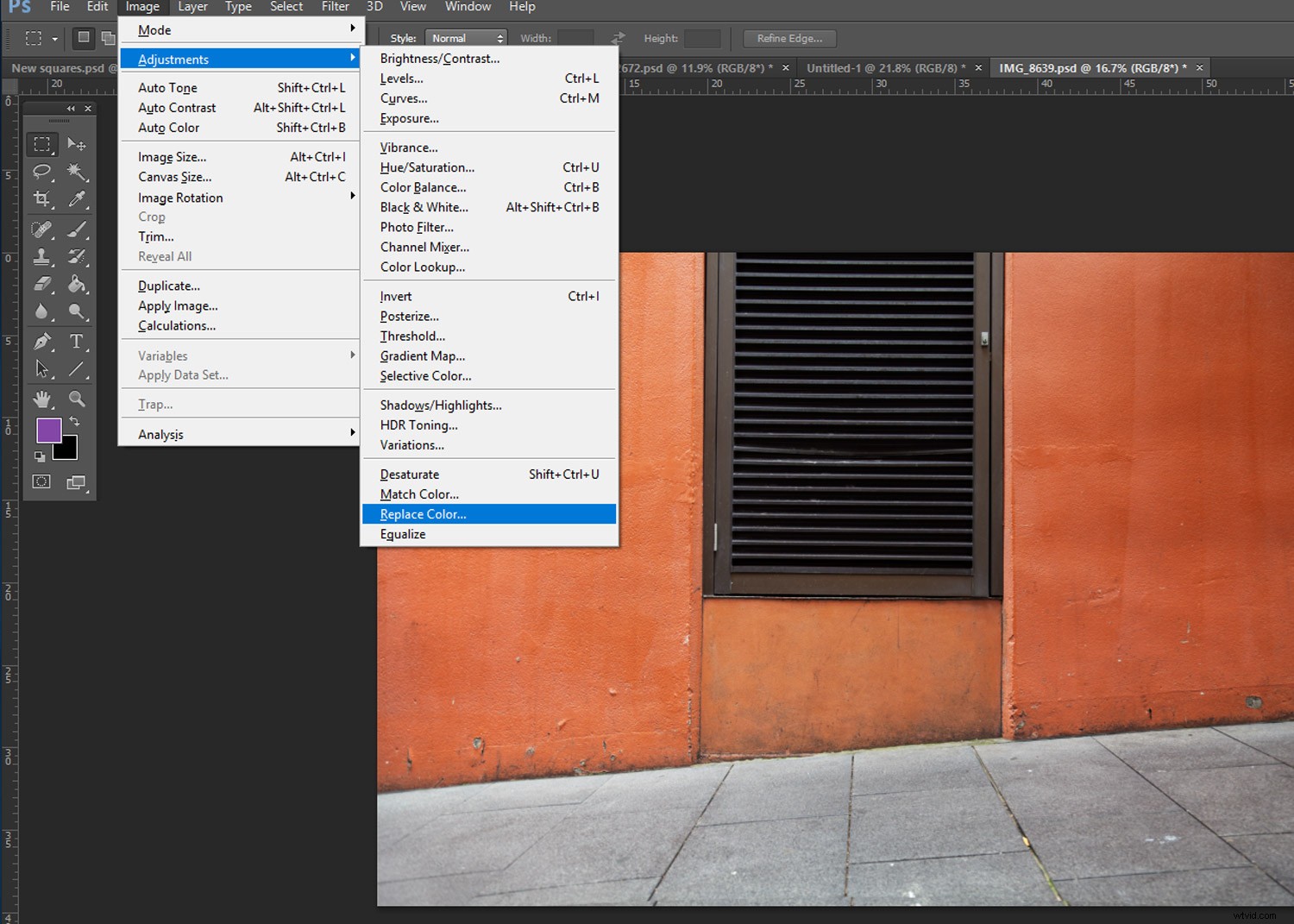
Task: Swap foreground and background colors
Action: pyautogui.click(x=74, y=420)
